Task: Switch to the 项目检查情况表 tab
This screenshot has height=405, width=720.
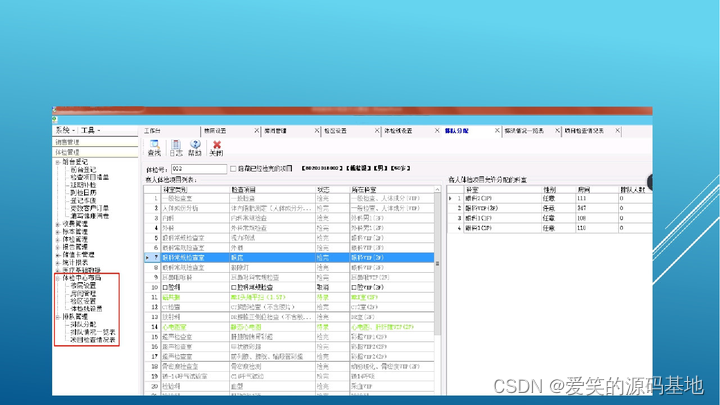Action: [585, 131]
